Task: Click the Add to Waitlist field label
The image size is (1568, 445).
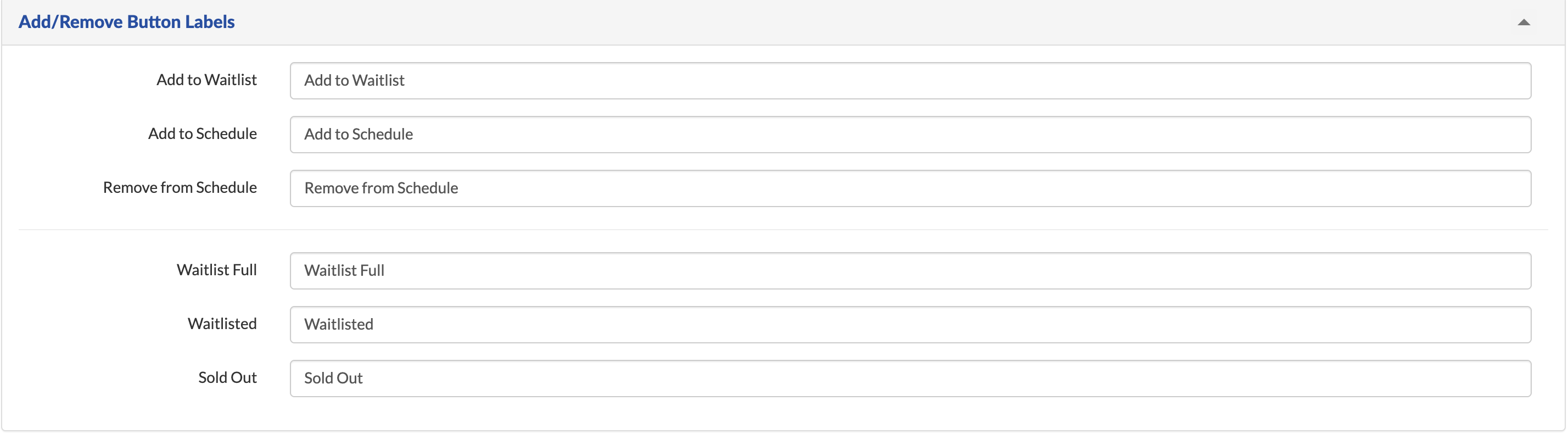Action: point(206,80)
